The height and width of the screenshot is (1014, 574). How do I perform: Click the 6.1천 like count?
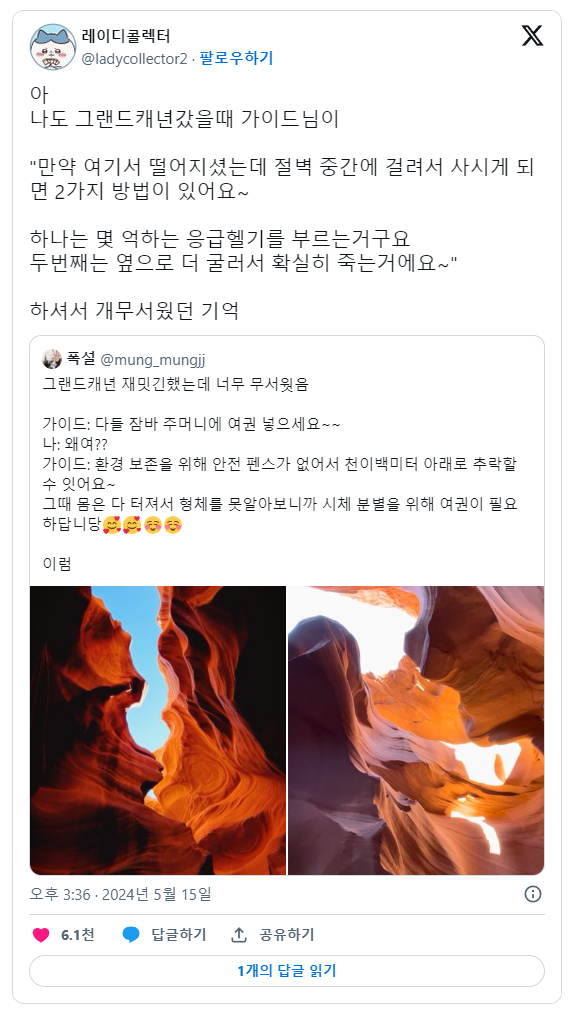click(x=78, y=934)
